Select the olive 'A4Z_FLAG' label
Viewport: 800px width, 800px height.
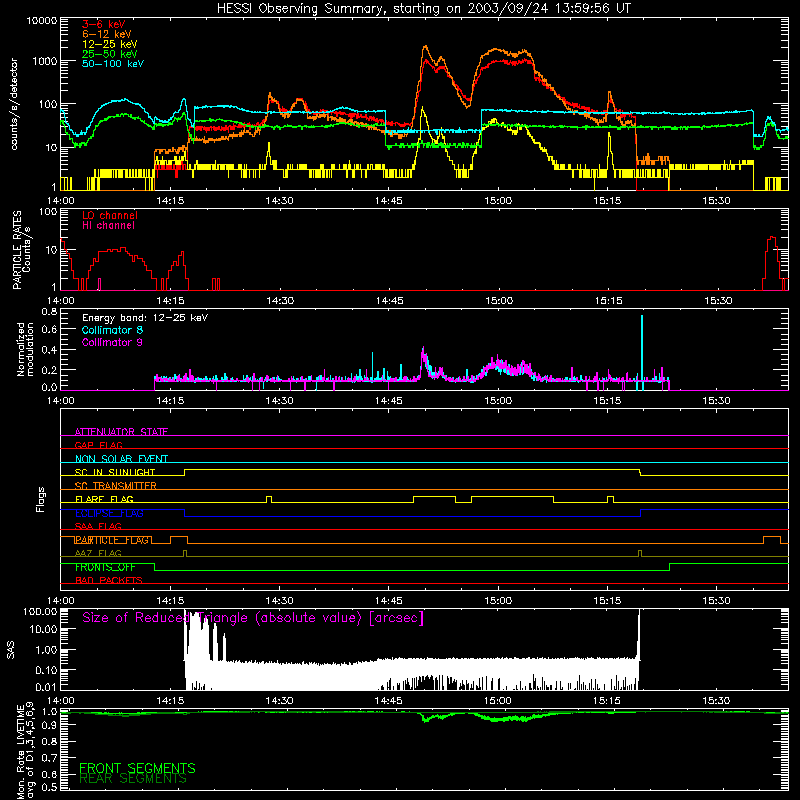[x=98, y=554]
